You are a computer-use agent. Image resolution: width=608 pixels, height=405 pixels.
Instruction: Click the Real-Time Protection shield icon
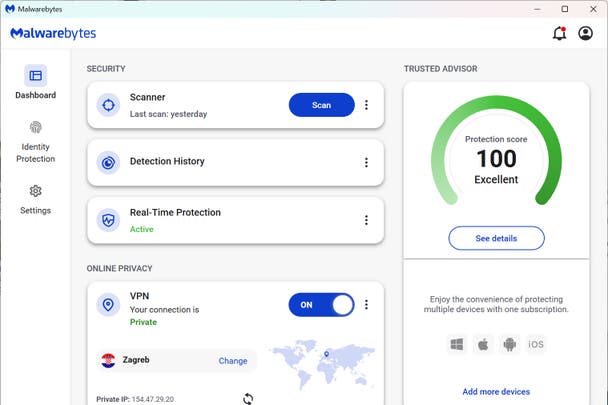108,220
